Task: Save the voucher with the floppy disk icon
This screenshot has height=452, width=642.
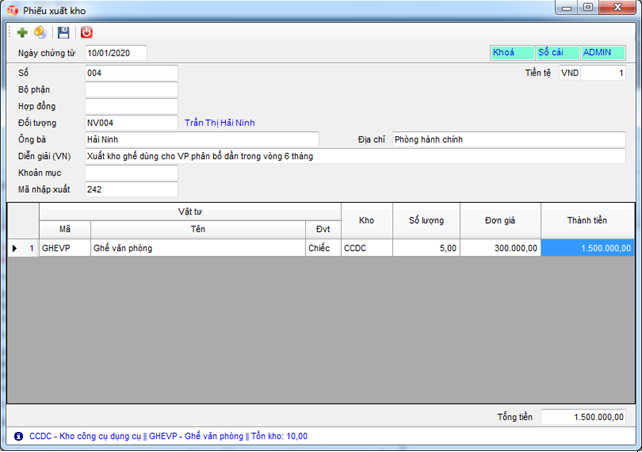Action: coord(63,32)
